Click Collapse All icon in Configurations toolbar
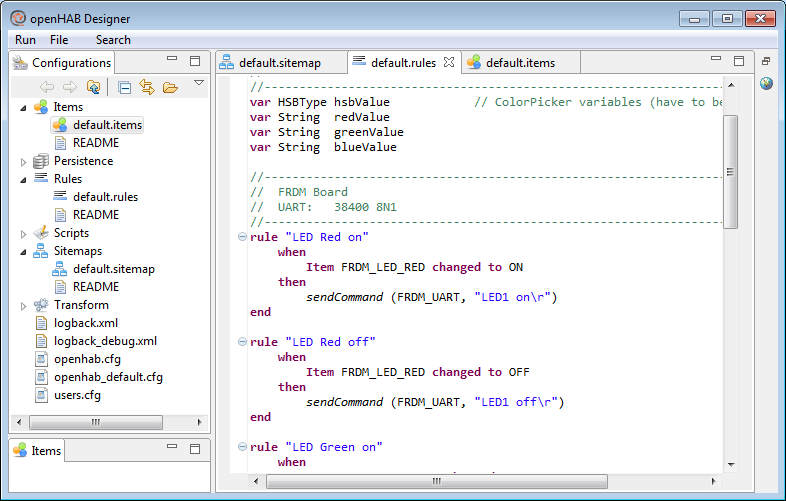This screenshot has height=501, width=786. tap(125, 87)
